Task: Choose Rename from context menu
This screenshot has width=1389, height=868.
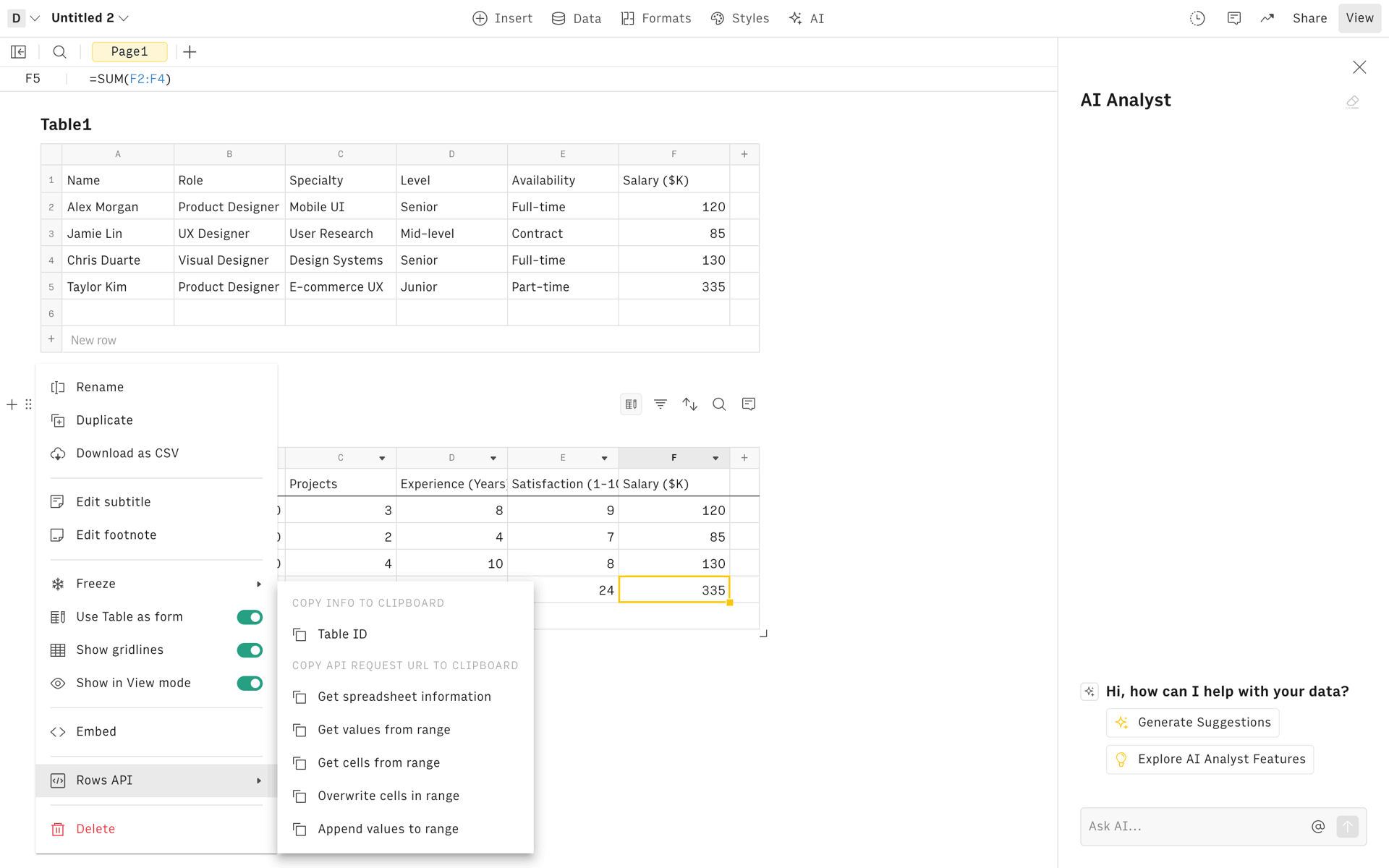Action: click(156, 387)
